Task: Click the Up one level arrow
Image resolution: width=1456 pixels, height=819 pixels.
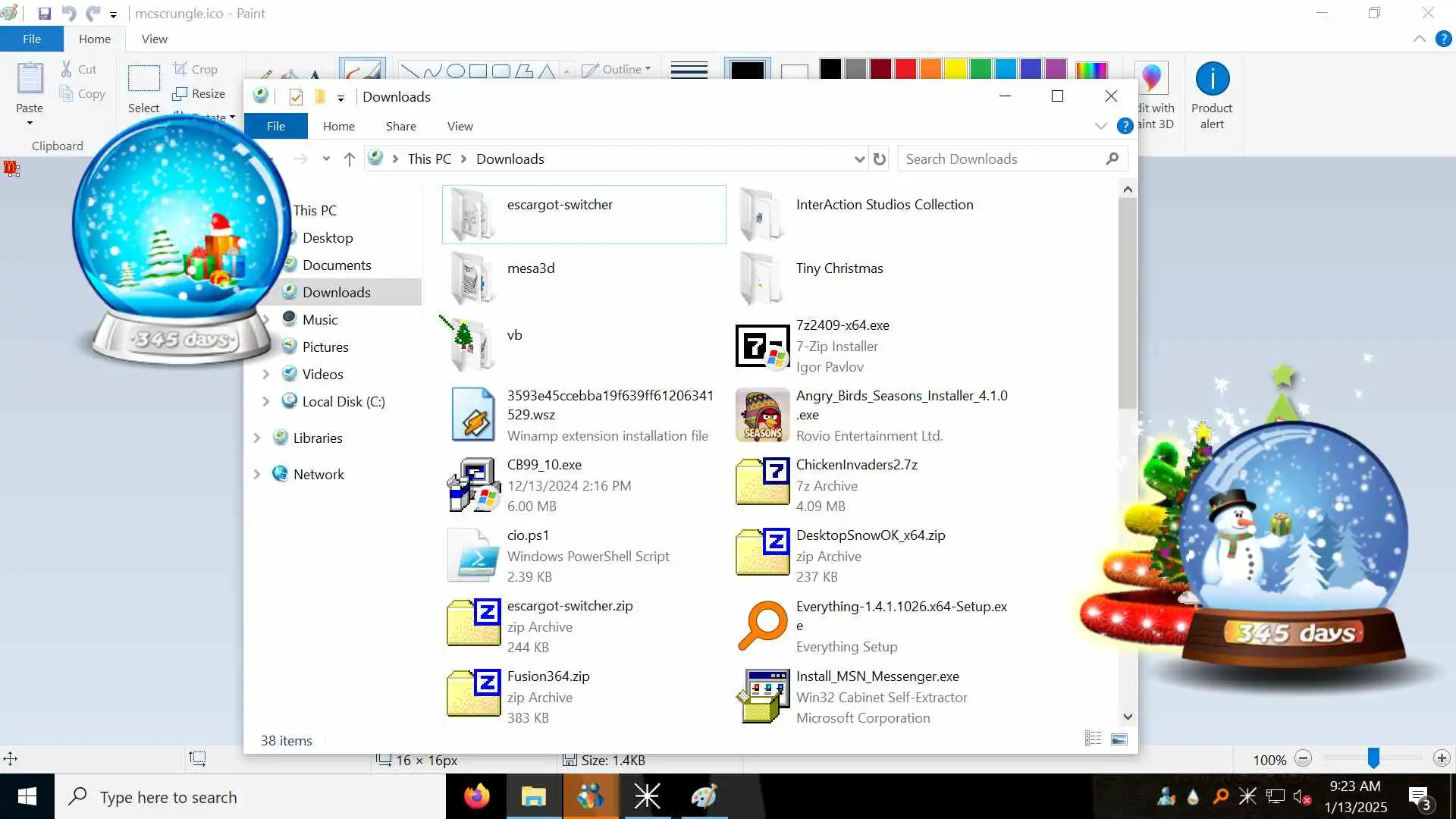Action: tap(349, 159)
